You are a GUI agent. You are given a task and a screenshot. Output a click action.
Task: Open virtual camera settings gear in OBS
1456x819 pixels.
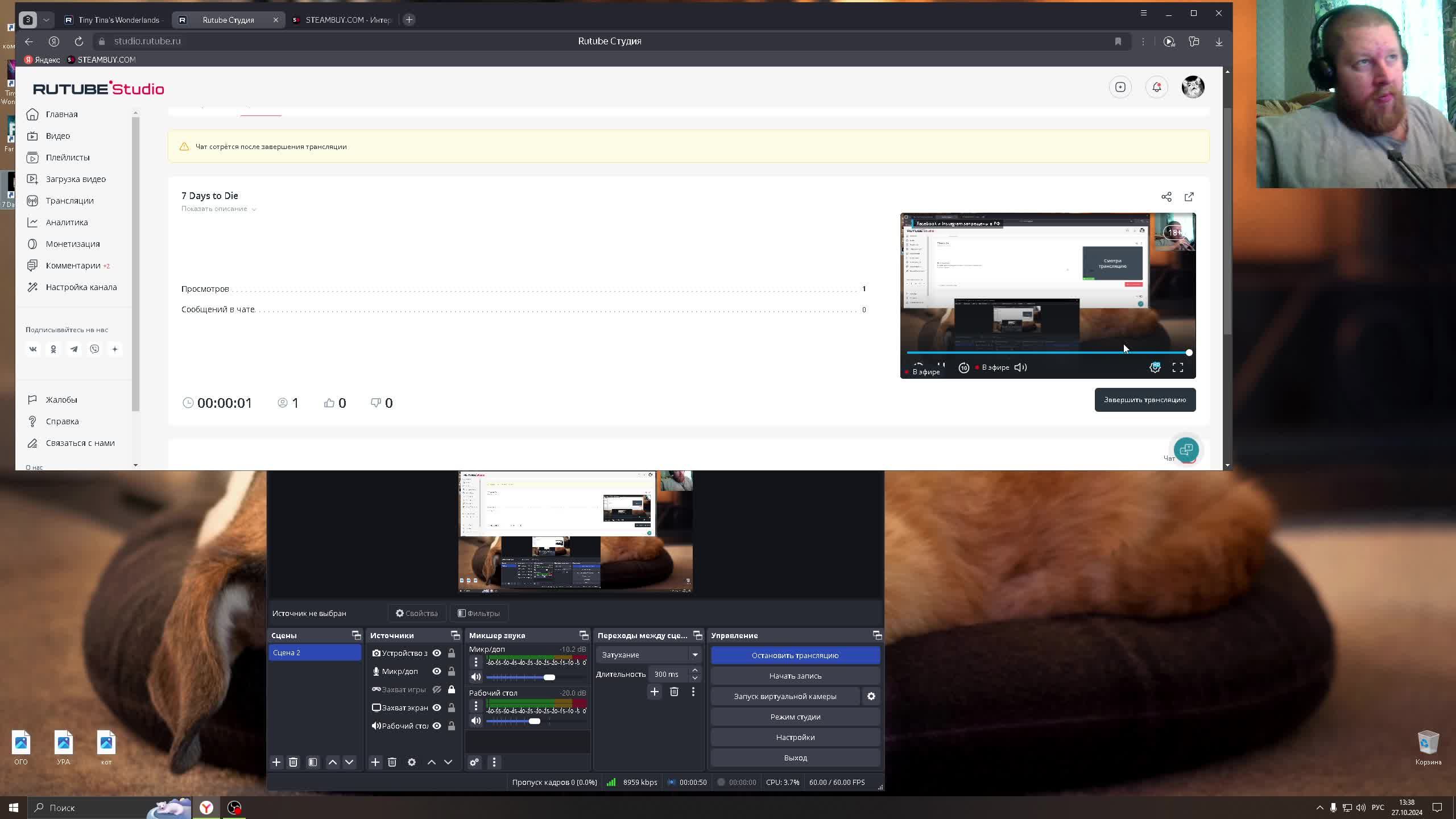tap(871, 696)
